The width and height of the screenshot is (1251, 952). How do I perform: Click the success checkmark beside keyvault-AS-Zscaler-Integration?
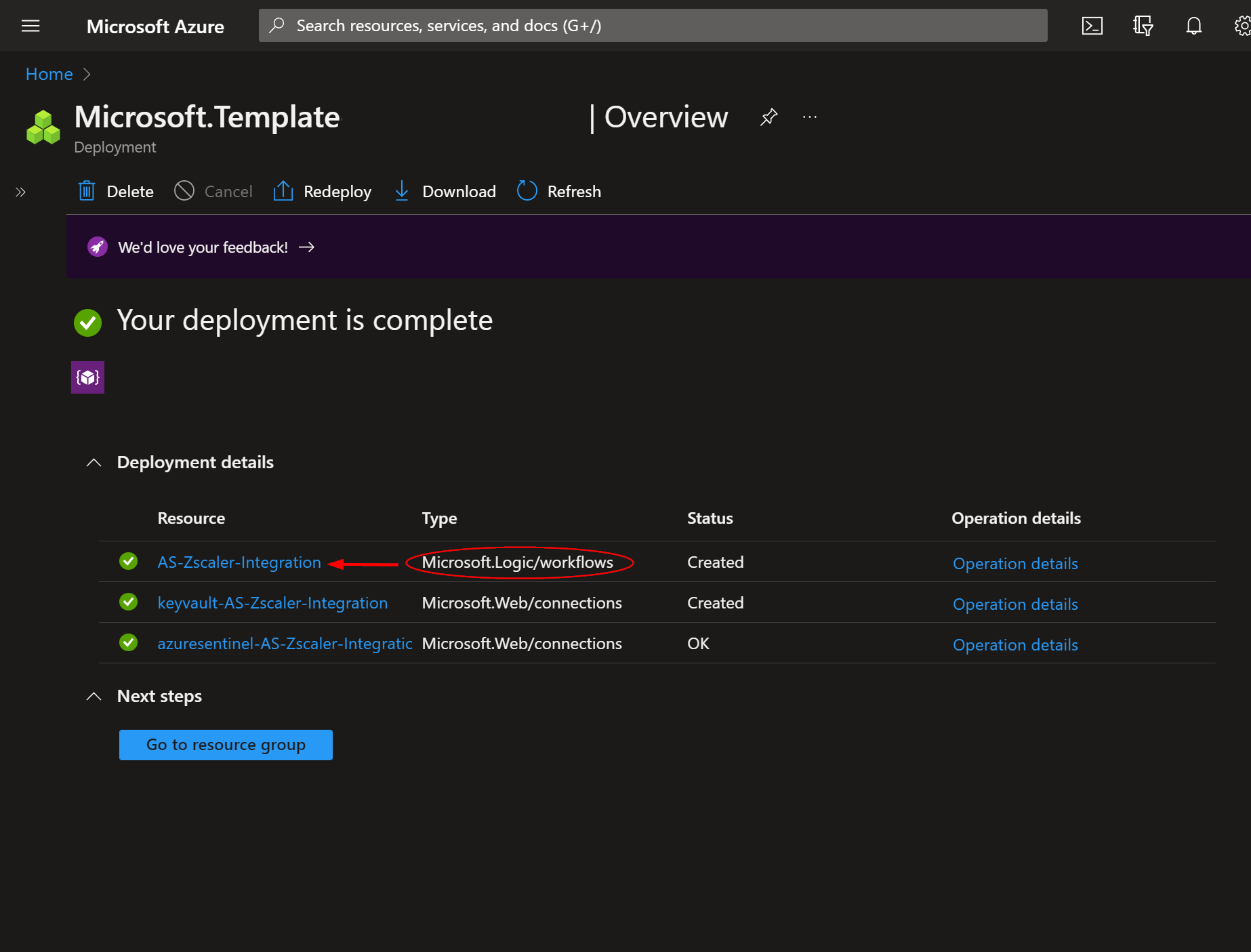point(128,602)
